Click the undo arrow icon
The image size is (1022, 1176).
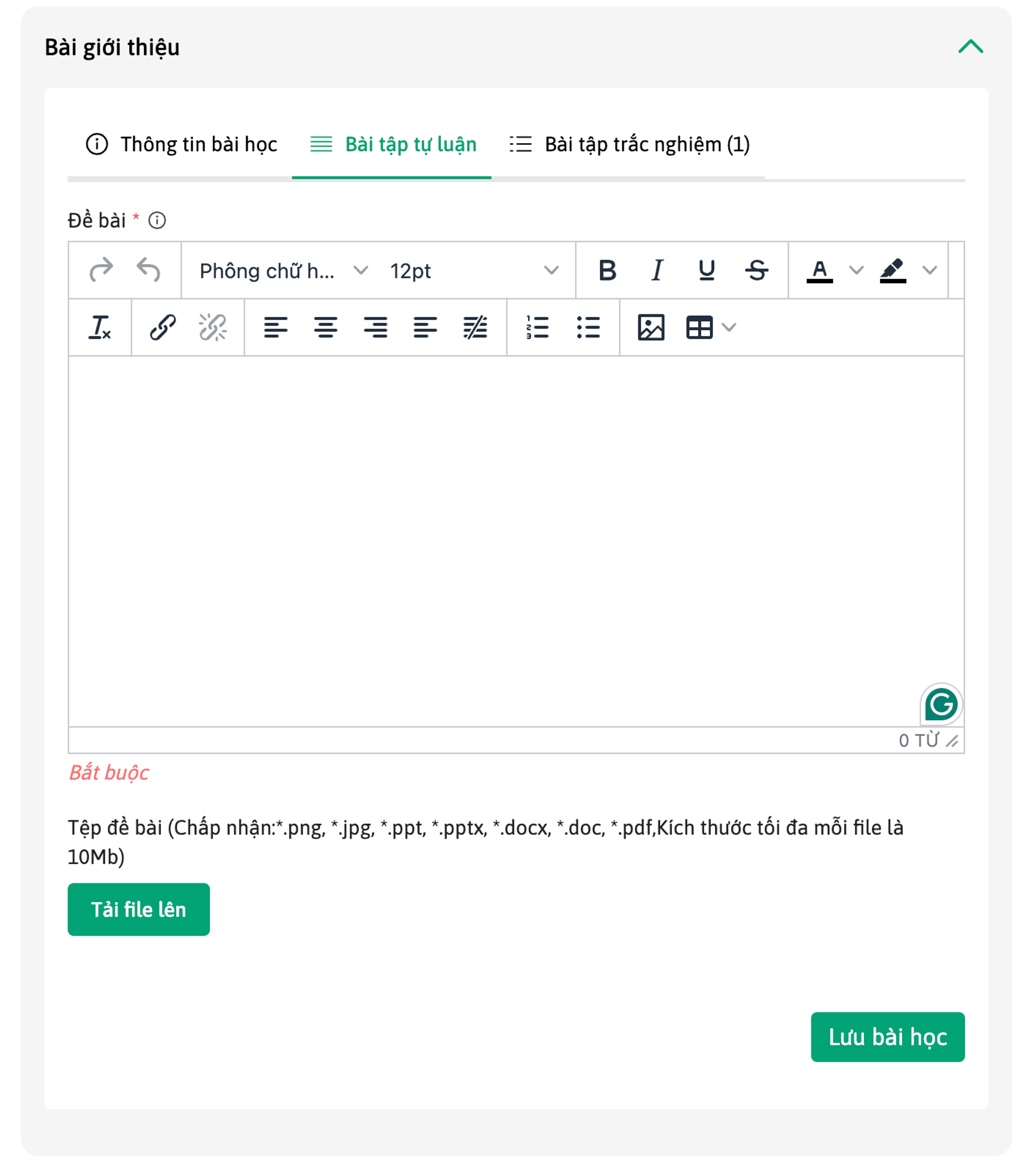pyautogui.click(x=149, y=270)
